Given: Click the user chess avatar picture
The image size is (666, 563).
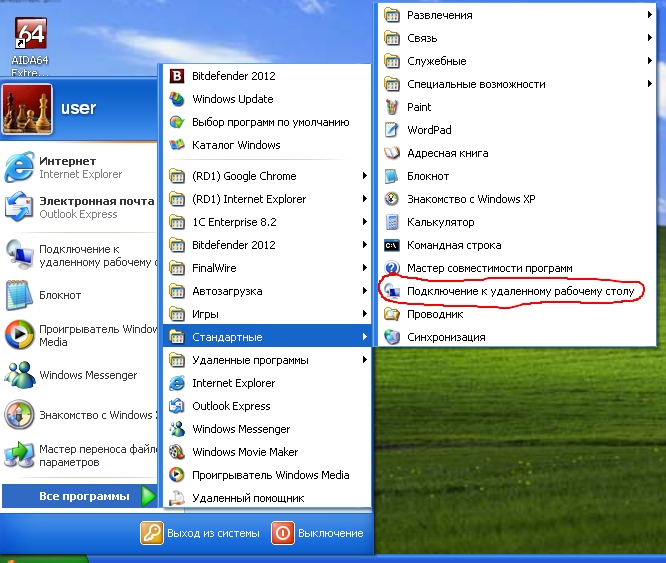Looking at the screenshot, I should click(x=27, y=109).
